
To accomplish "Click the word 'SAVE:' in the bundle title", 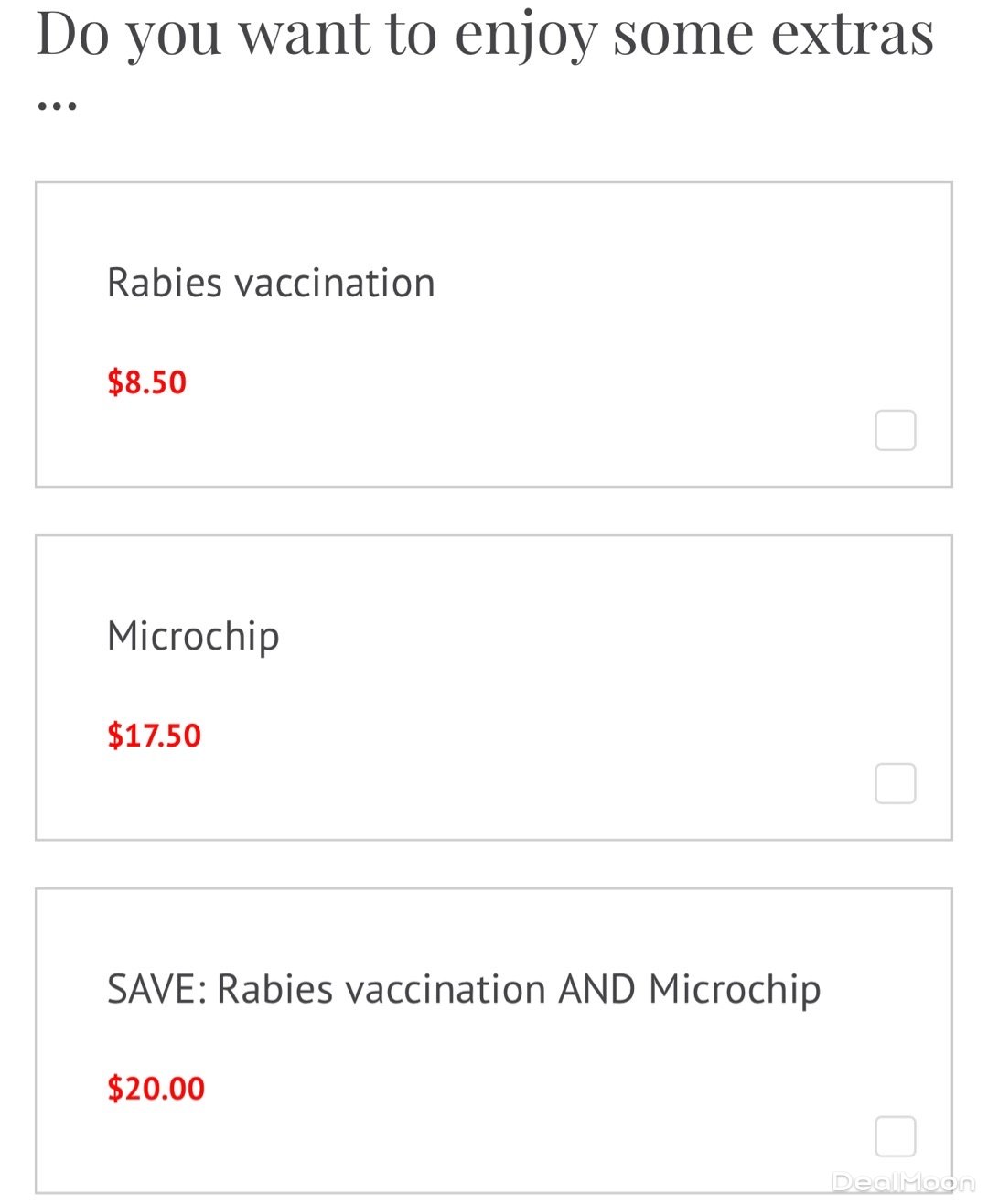I will click(x=156, y=989).
